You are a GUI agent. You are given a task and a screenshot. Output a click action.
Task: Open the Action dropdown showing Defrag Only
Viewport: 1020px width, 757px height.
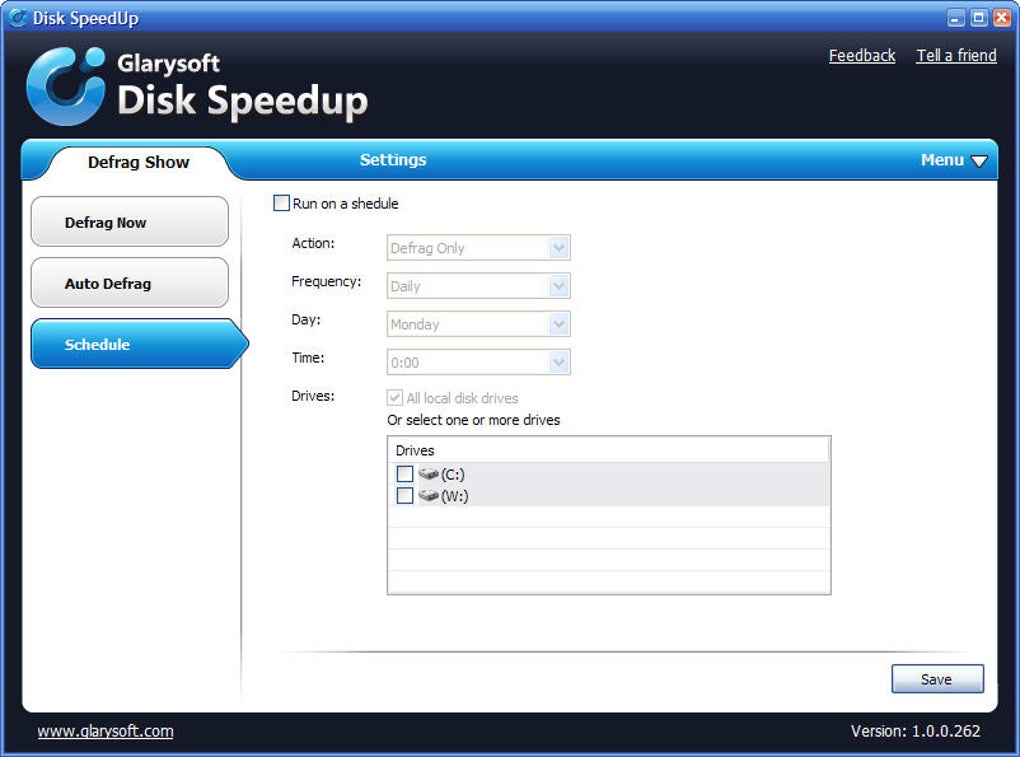point(478,248)
